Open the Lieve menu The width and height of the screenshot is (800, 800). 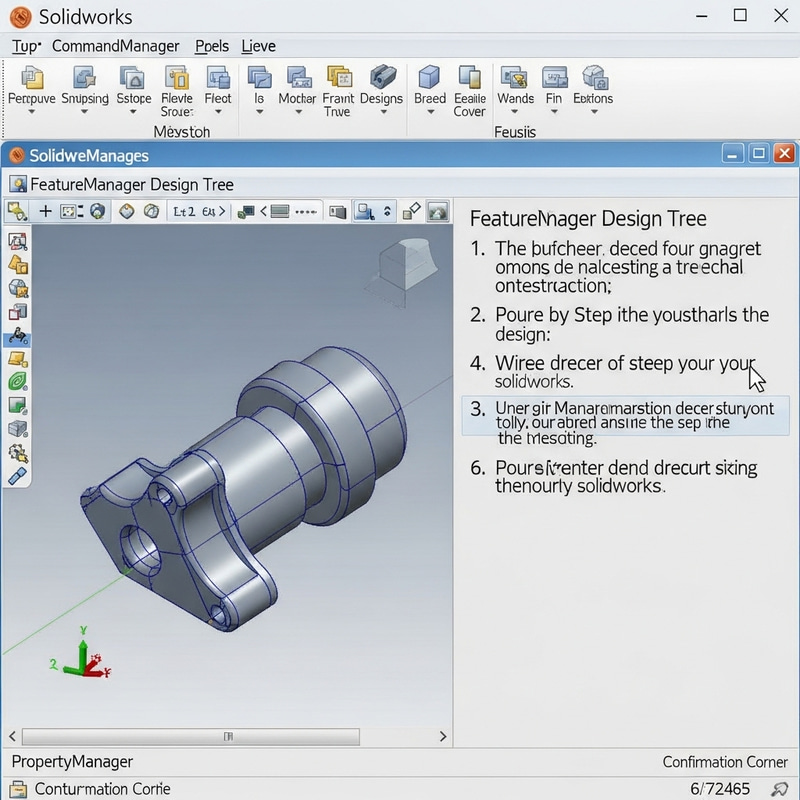coord(258,46)
